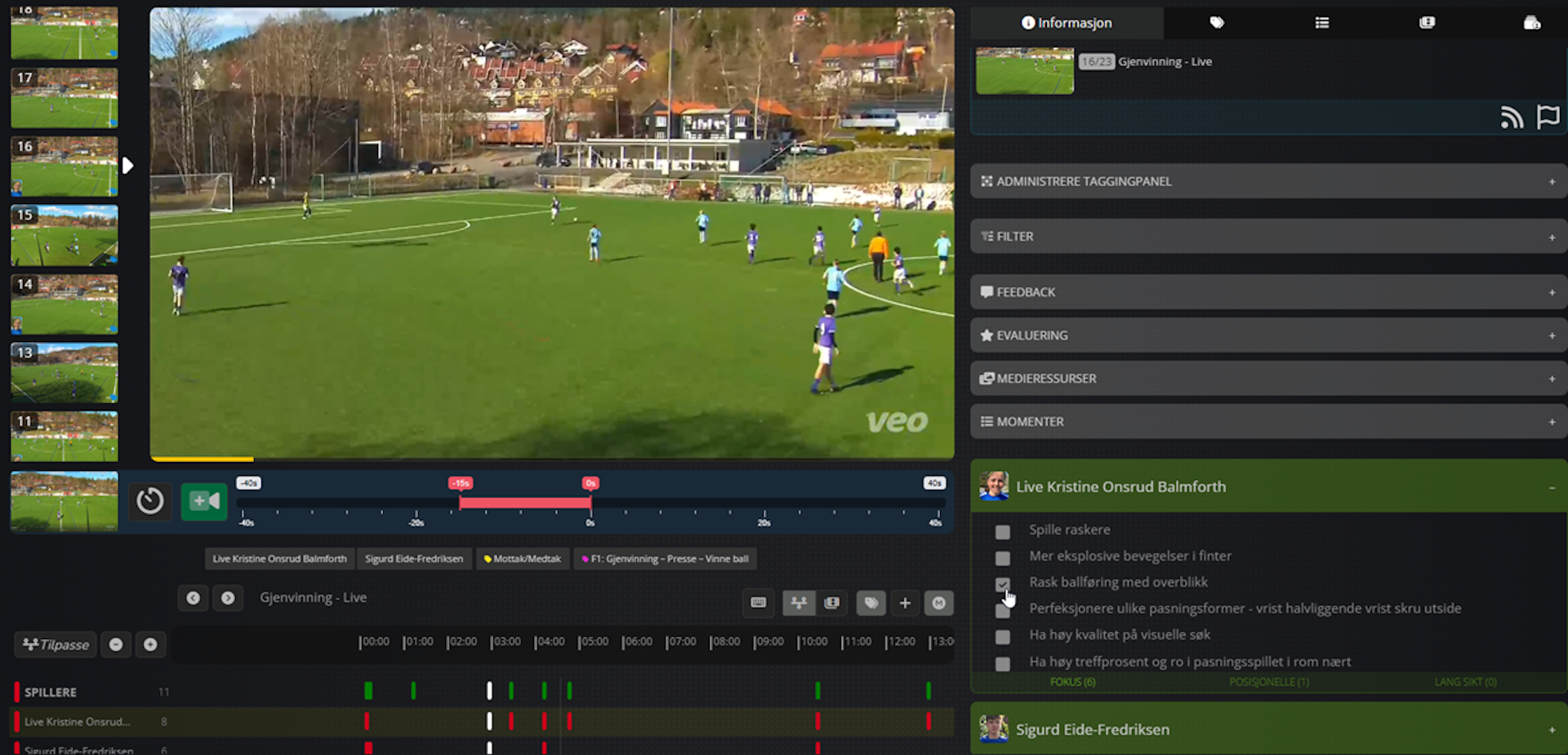Click the 'Mottak/Medtak' tag label
Viewport: 1568px width, 755px height.
click(523, 559)
